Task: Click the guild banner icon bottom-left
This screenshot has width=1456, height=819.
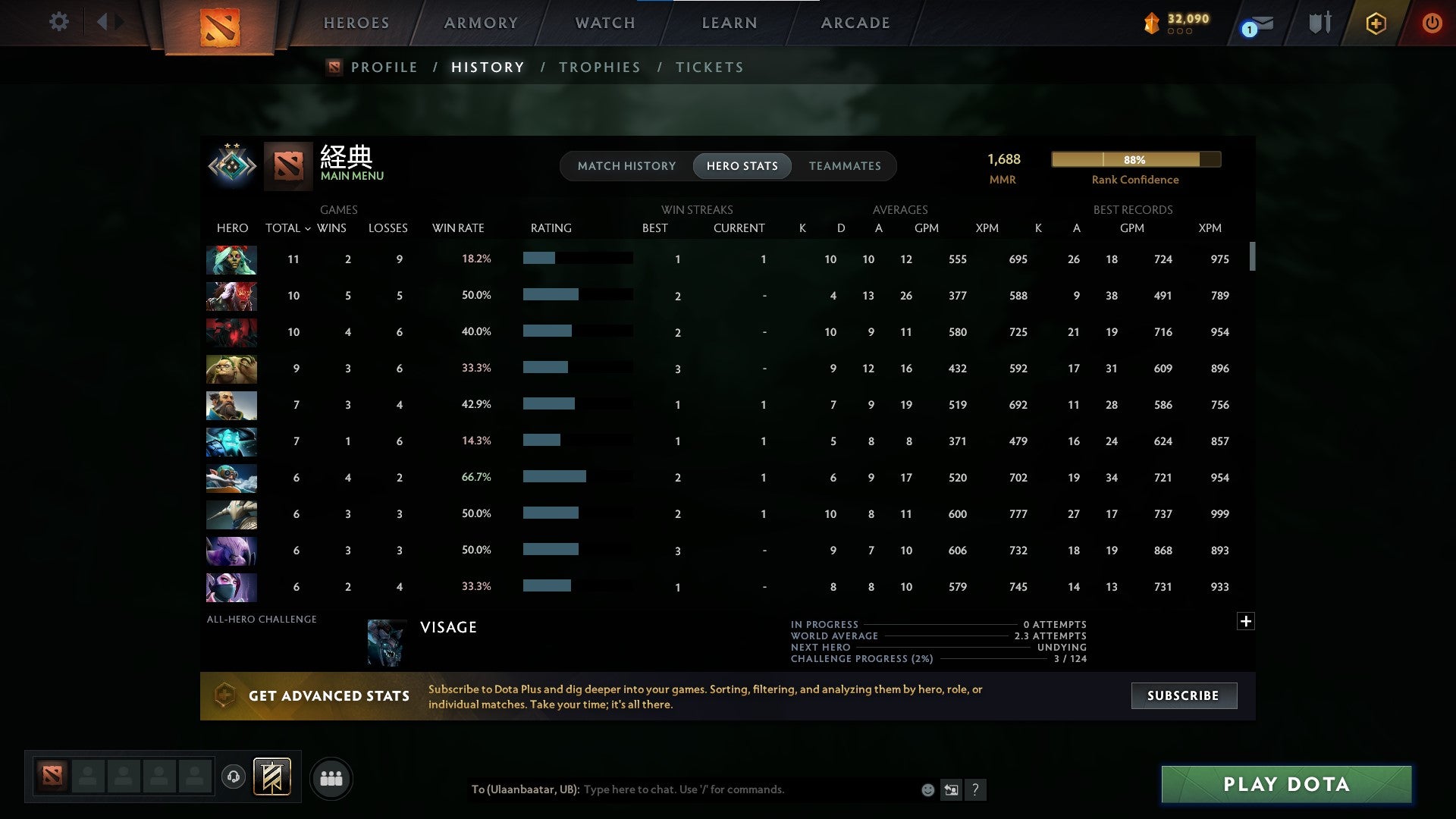Action: click(272, 777)
